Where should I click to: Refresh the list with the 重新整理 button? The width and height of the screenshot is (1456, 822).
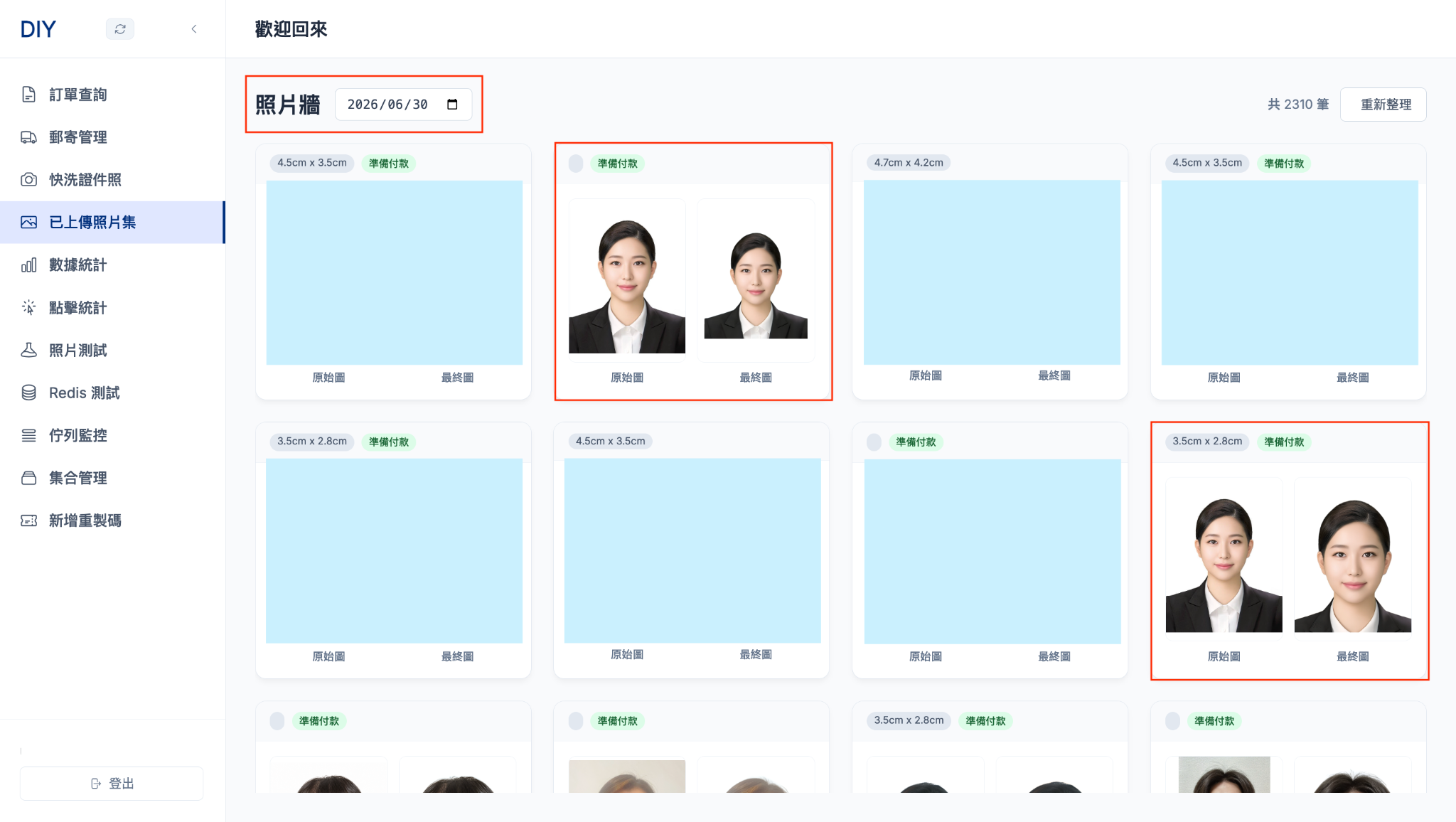tap(1383, 105)
